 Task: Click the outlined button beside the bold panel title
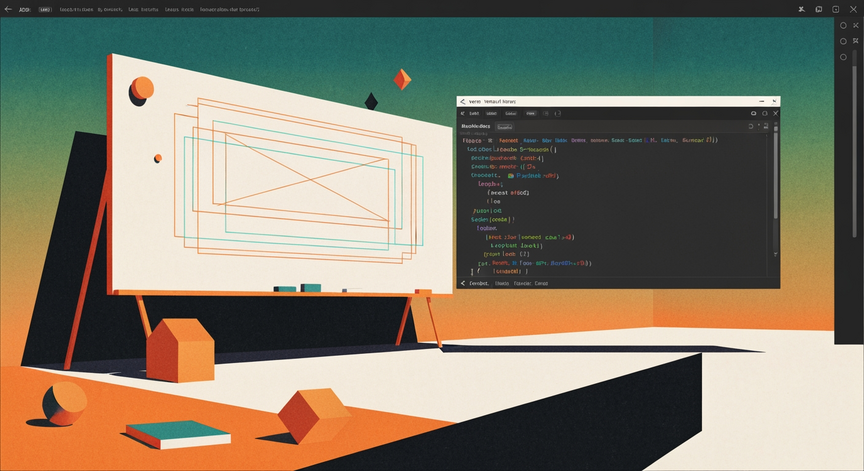coord(505,127)
